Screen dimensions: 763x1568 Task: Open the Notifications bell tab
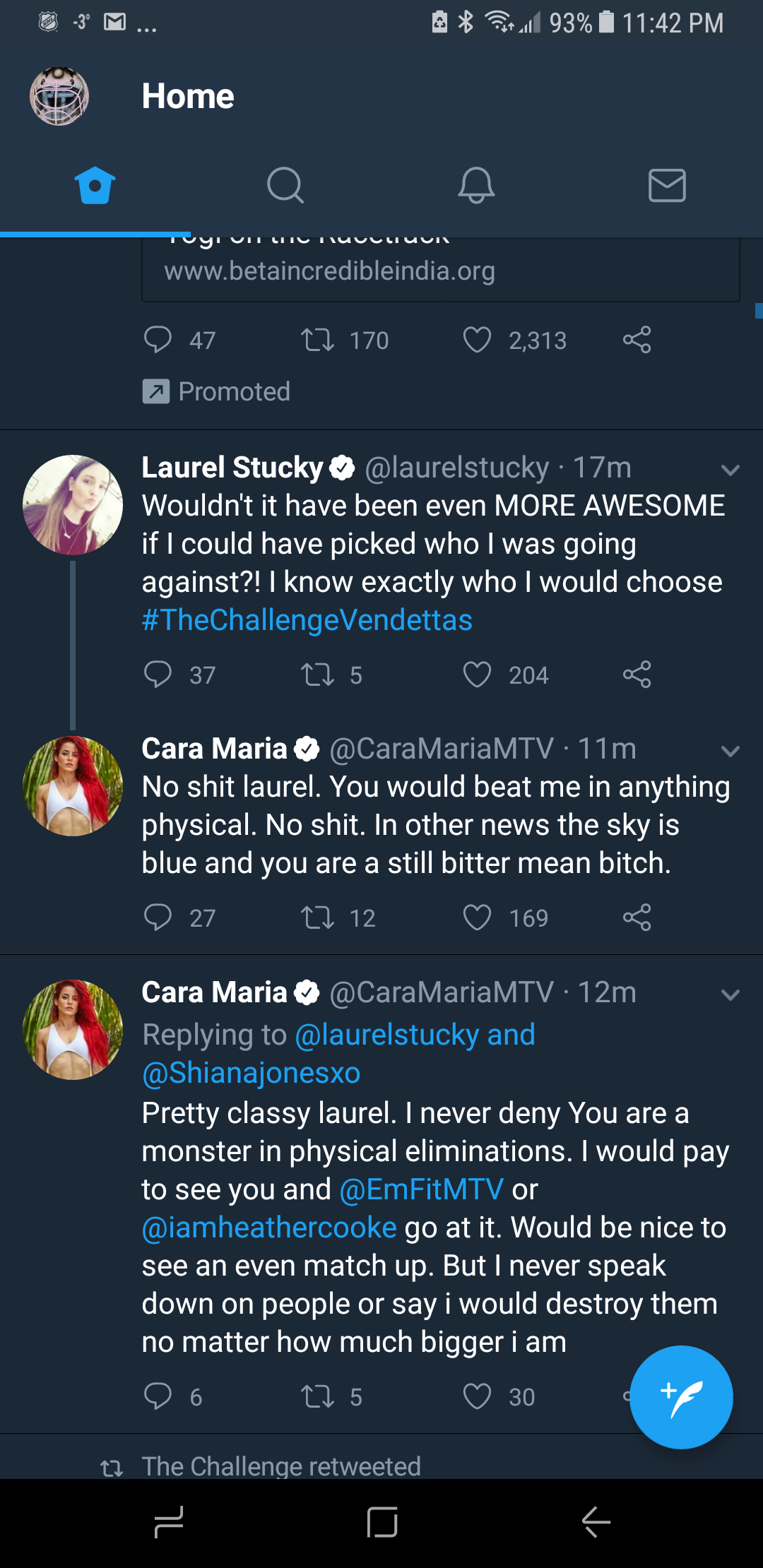tap(476, 186)
